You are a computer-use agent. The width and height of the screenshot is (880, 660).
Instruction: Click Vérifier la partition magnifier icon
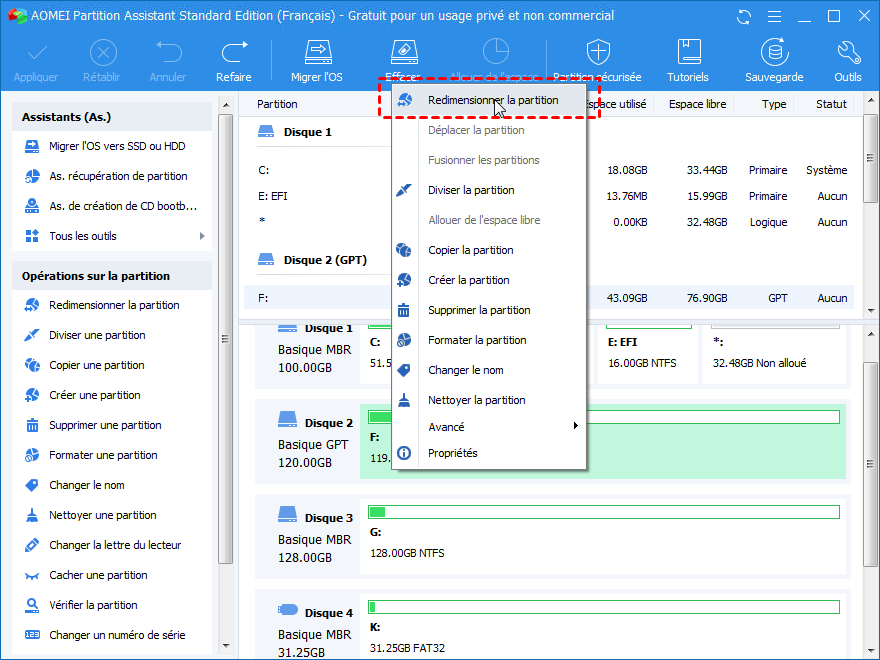[32, 605]
